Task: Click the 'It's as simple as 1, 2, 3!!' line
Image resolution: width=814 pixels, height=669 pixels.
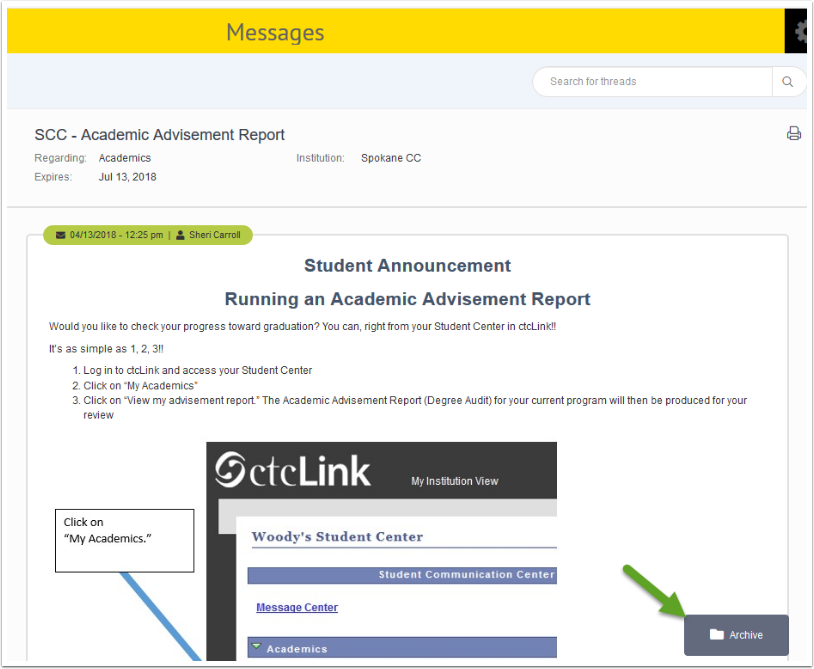Action: point(106,349)
